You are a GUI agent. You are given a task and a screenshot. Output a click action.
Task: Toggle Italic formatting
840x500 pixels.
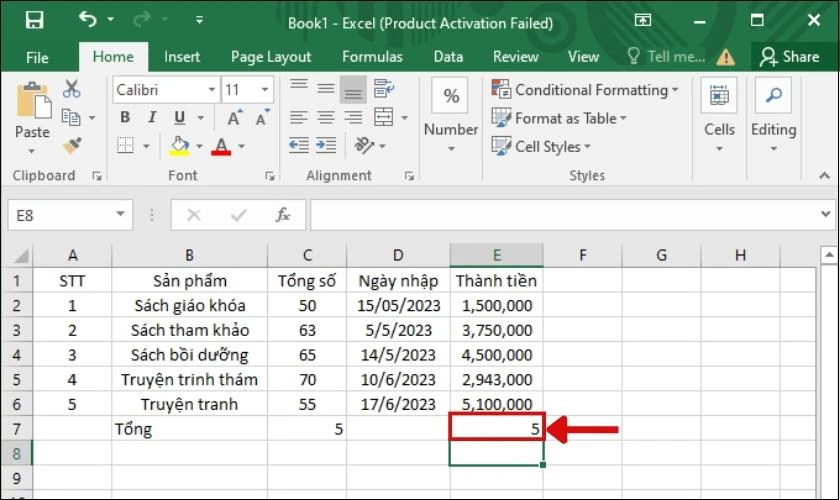[x=152, y=117]
